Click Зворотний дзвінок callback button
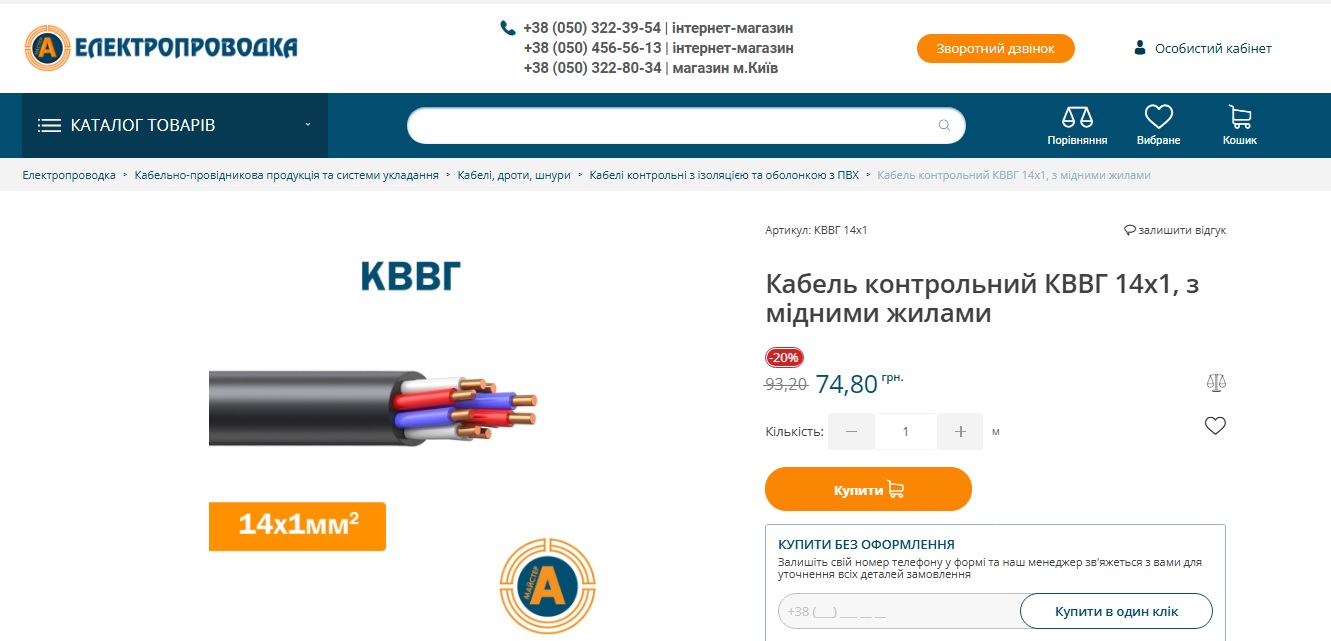 tap(995, 48)
